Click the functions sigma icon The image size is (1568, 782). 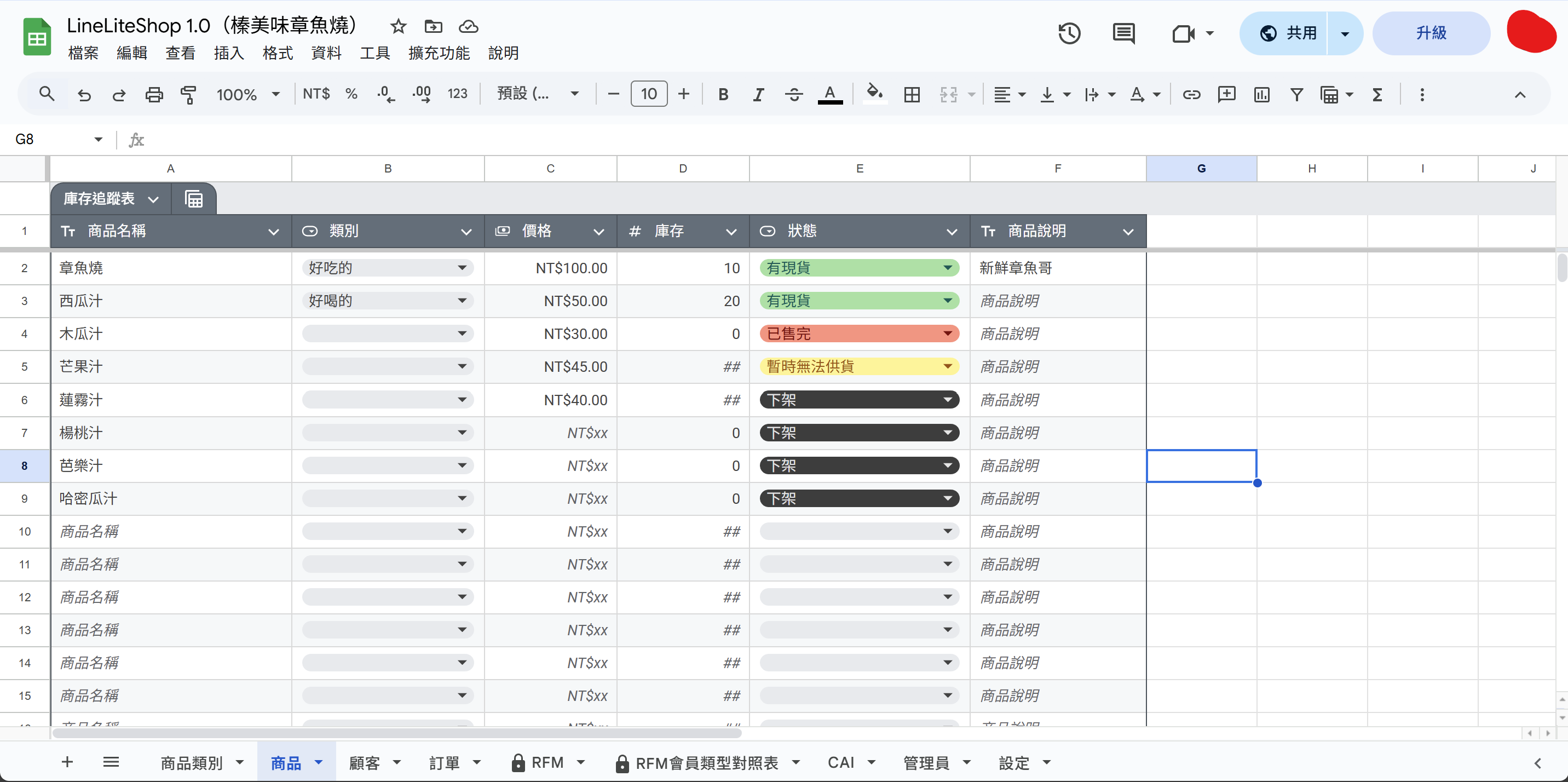(1377, 94)
